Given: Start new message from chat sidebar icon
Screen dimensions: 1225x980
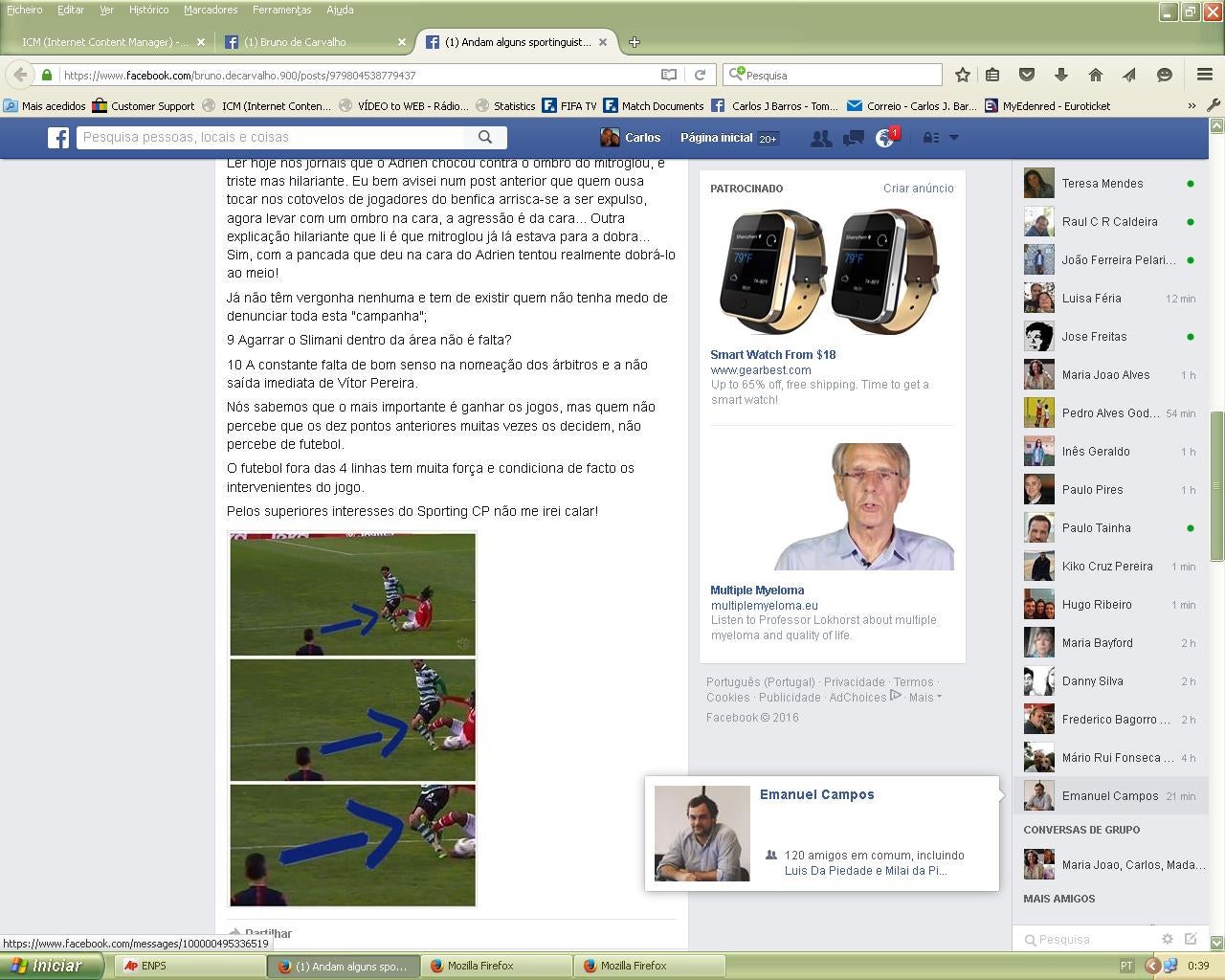Looking at the screenshot, I should point(1191,939).
